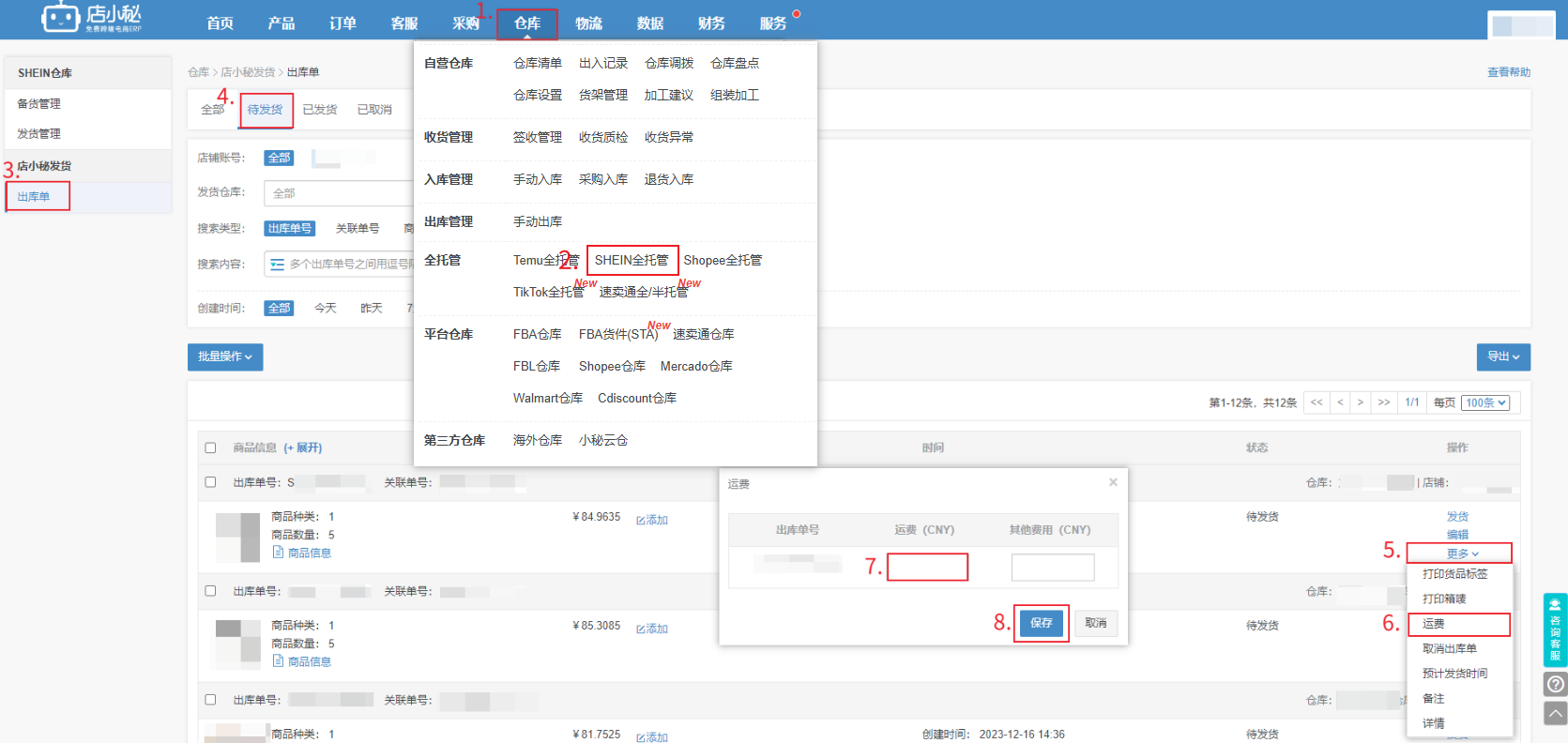Filter 创建时间 by 今天

point(326,308)
